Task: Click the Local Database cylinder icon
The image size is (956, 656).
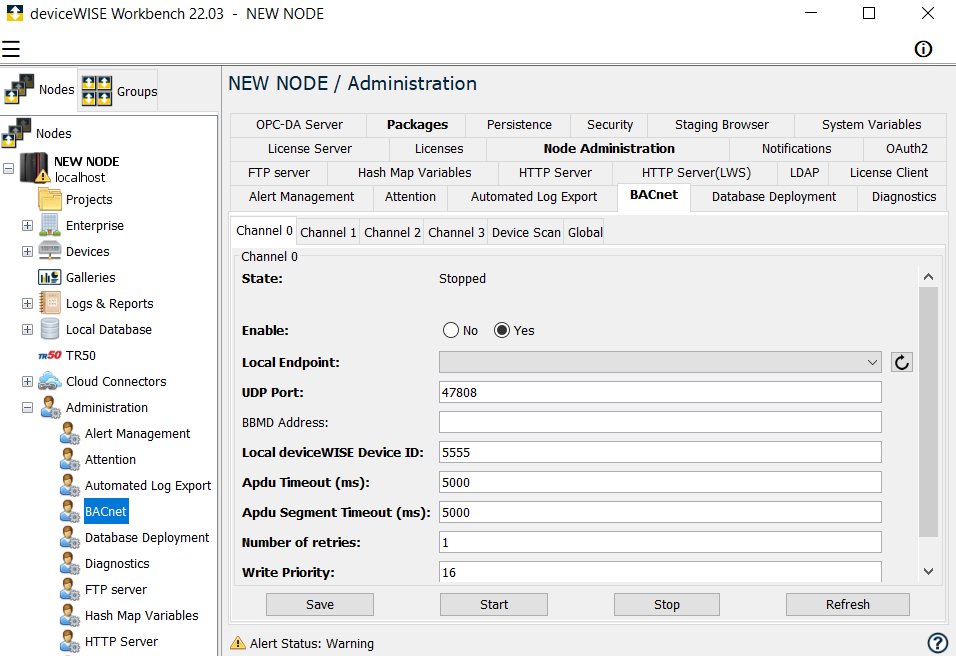Action: click(x=50, y=329)
